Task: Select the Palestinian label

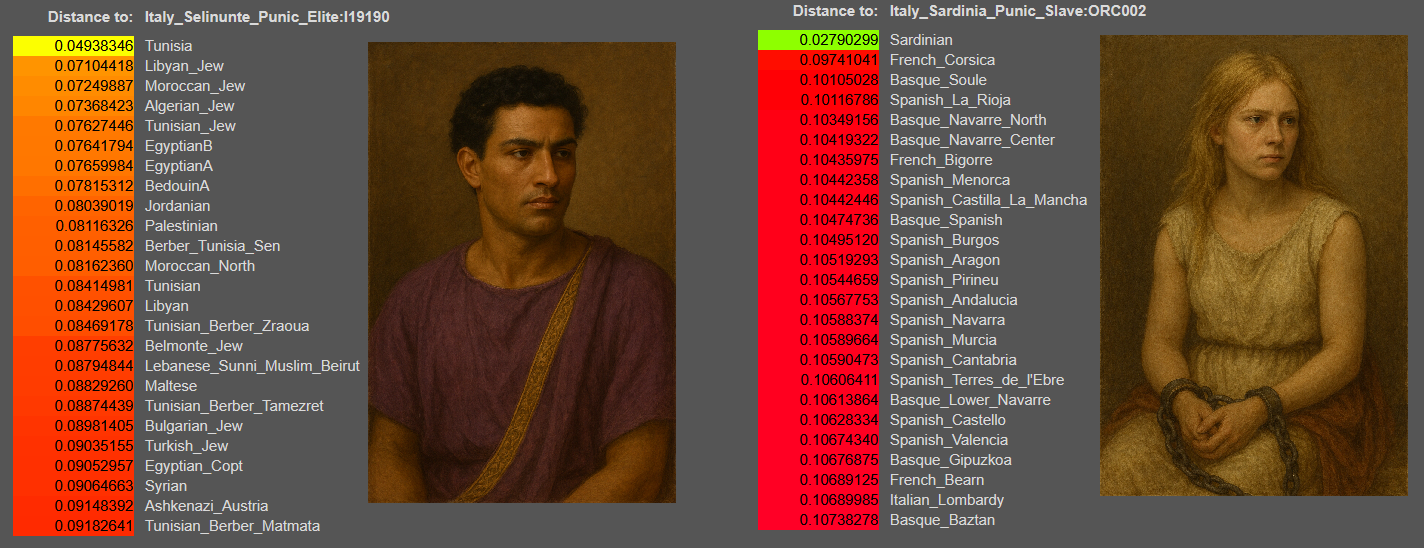Action: tap(181, 226)
